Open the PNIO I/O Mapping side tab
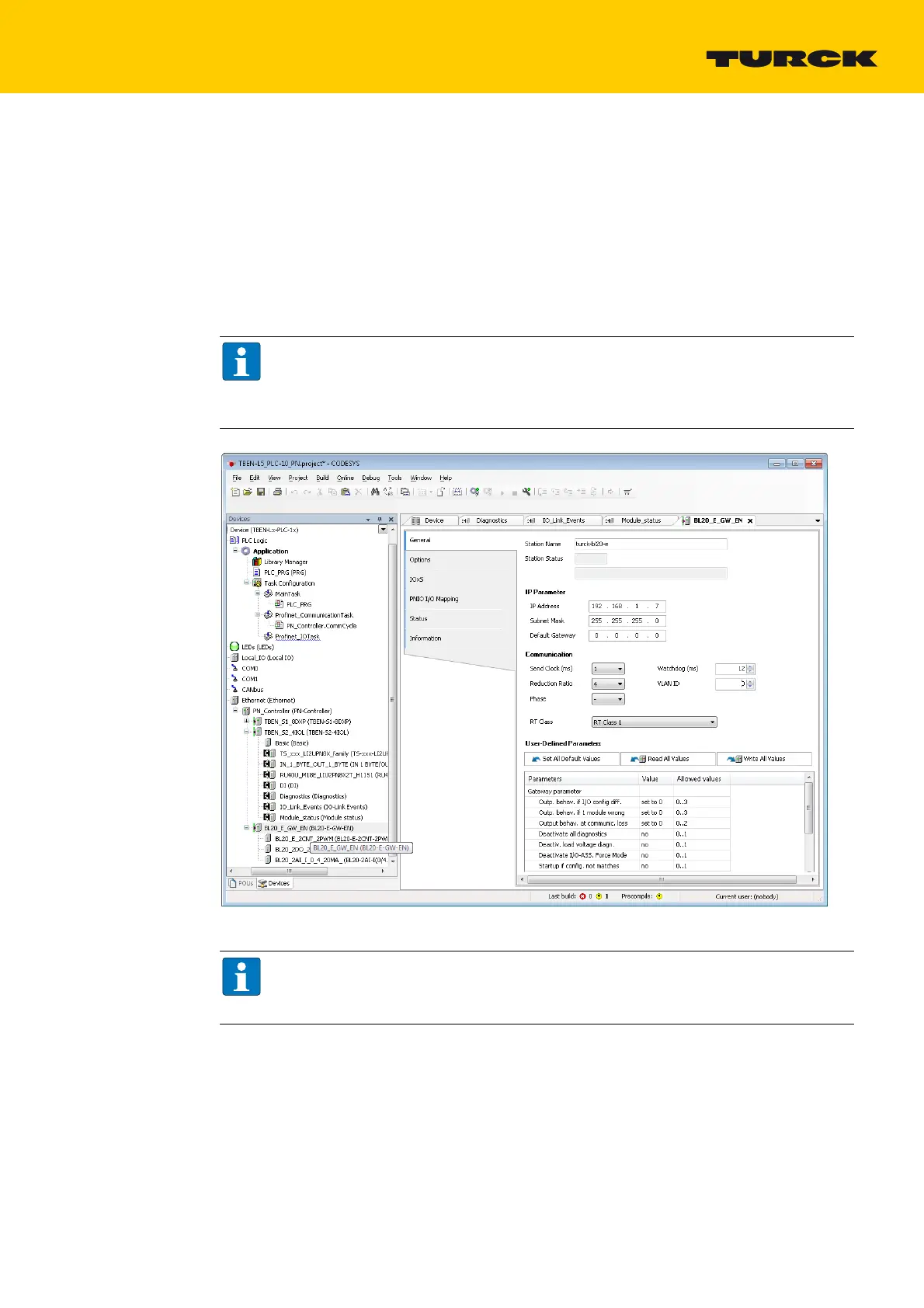Viewport: 924px width, 1308px height. (x=434, y=599)
